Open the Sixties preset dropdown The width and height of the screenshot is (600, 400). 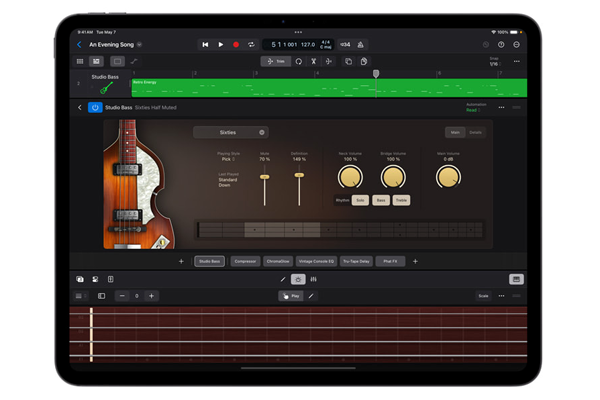click(x=230, y=132)
